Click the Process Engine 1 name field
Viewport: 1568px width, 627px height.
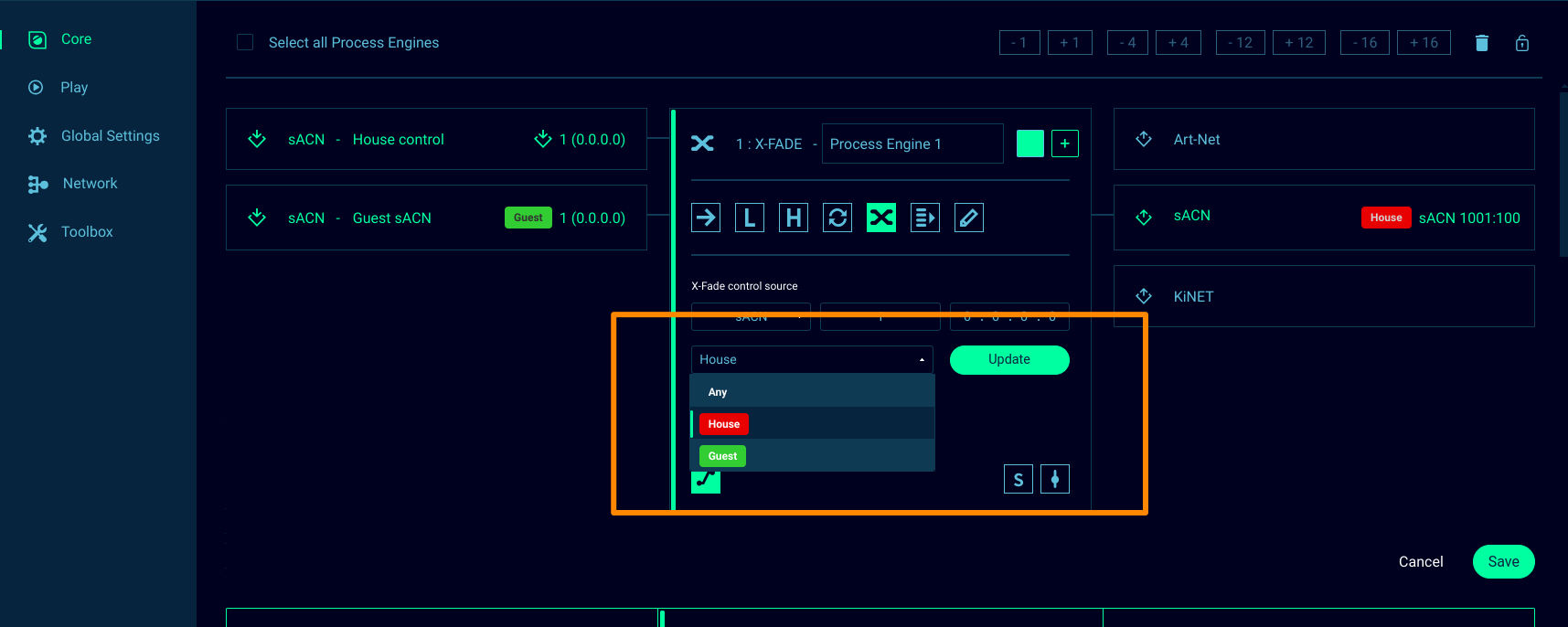coord(912,143)
